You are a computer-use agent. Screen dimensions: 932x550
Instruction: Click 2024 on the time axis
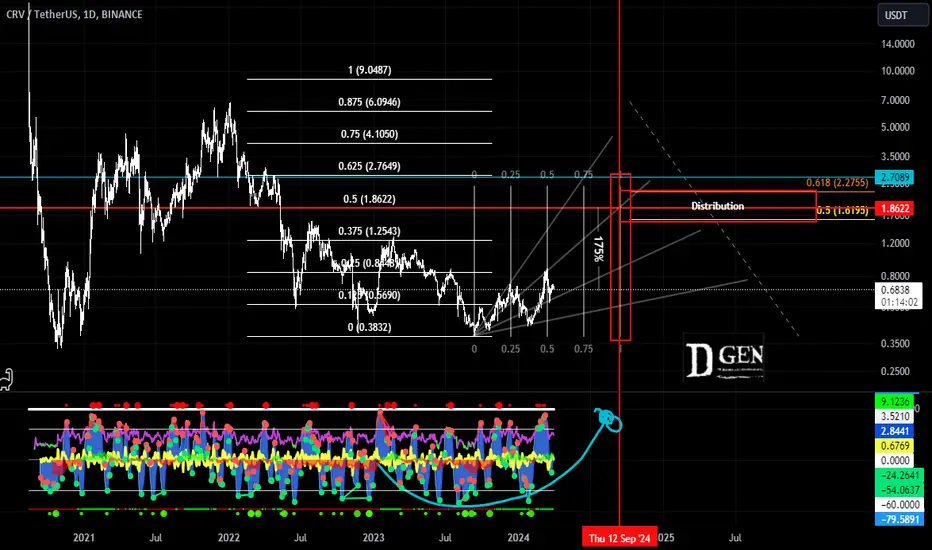[518, 538]
